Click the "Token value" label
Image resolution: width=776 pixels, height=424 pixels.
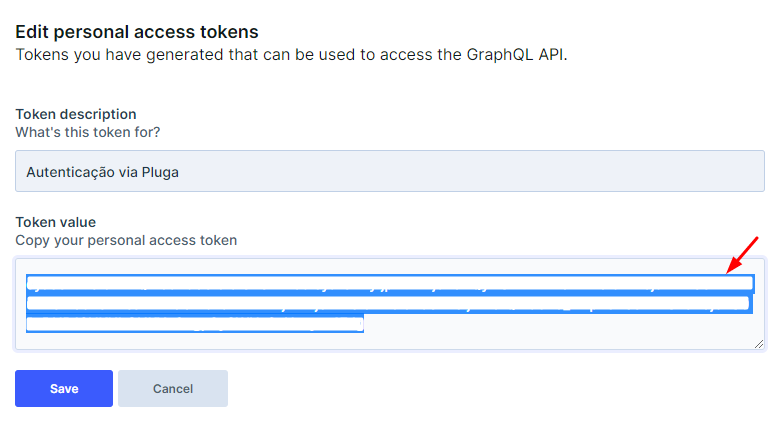click(x=56, y=222)
